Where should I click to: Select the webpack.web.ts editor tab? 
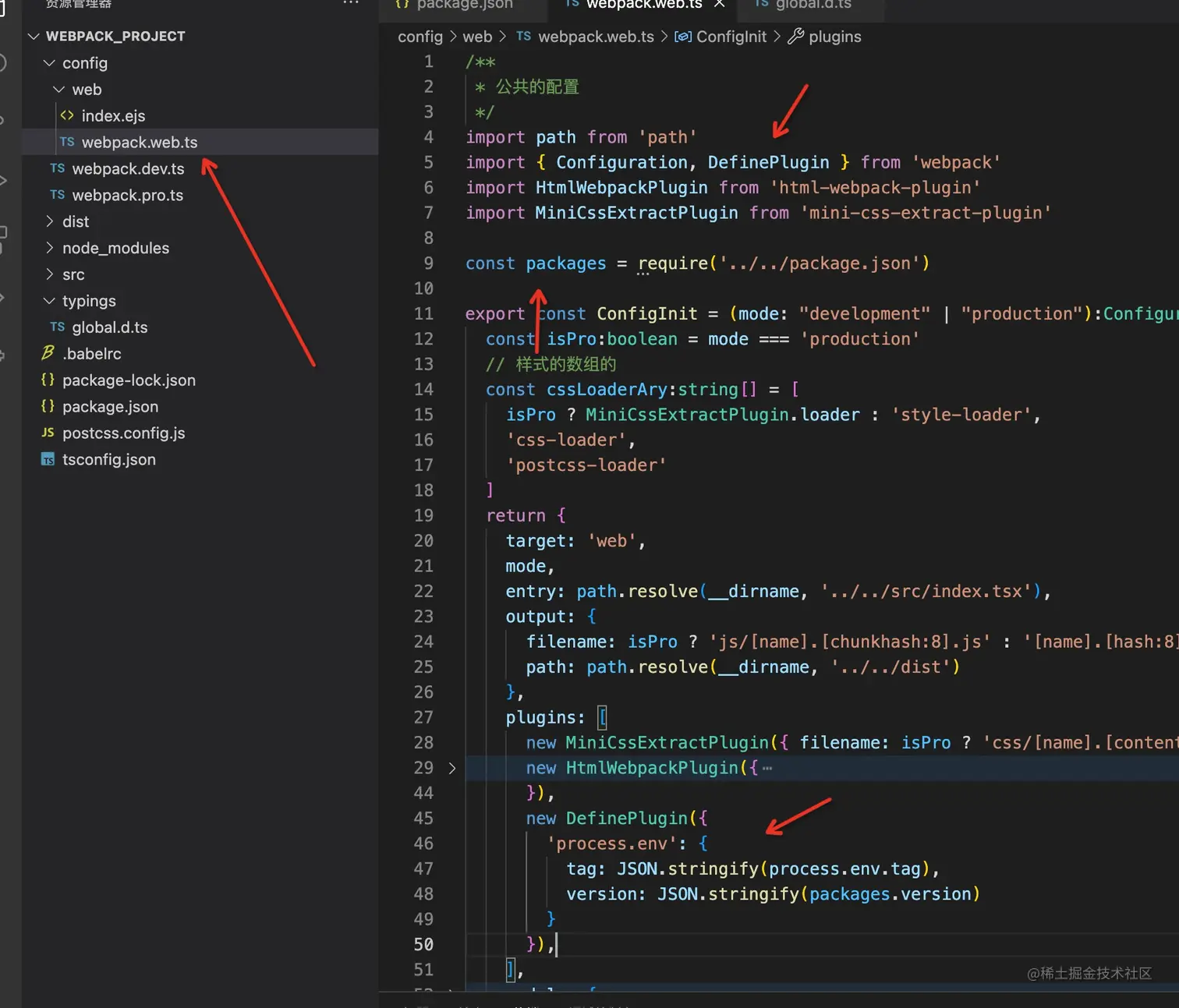[x=644, y=5]
